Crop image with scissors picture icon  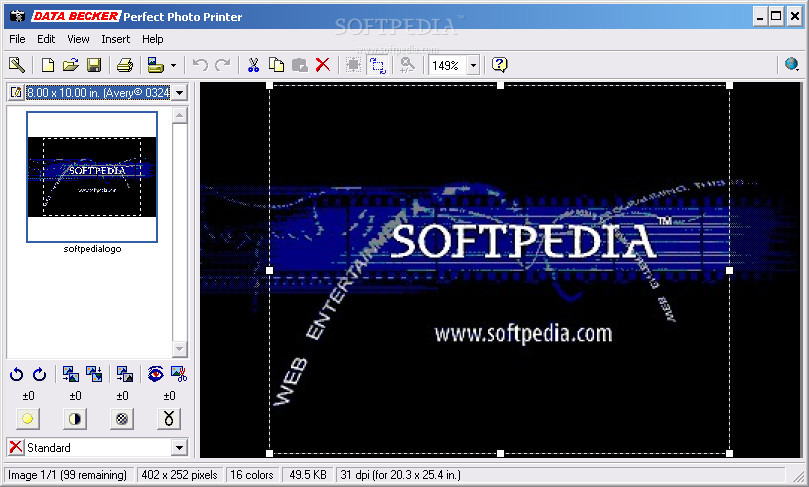(179, 374)
